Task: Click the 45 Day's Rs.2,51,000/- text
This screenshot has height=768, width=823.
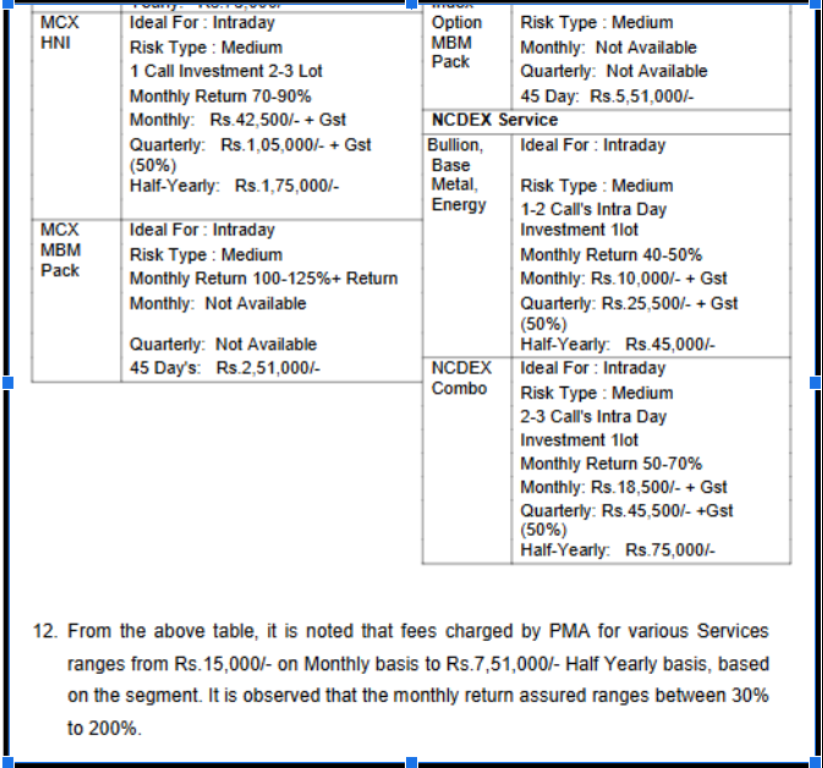Action: pyautogui.click(x=225, y=368)
